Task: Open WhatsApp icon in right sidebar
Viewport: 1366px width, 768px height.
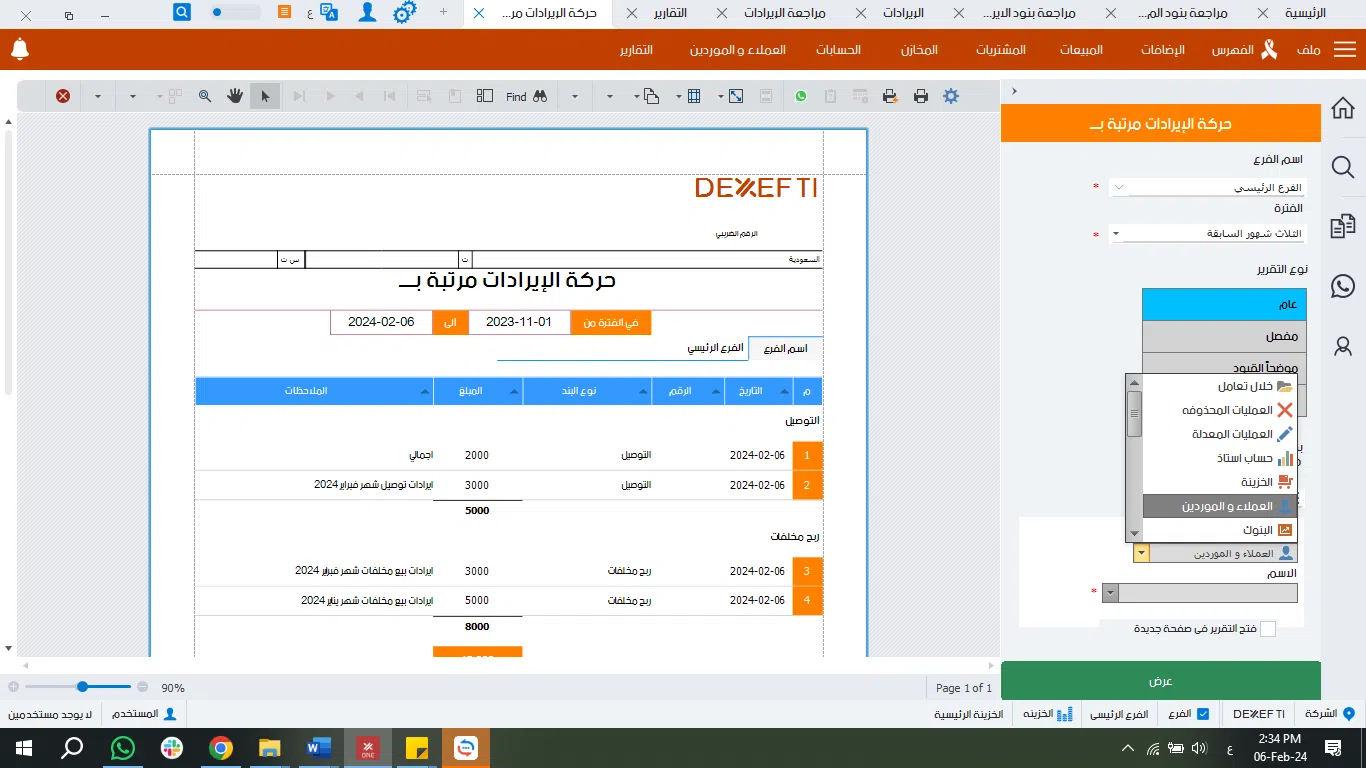Action: click(1343, 286)
